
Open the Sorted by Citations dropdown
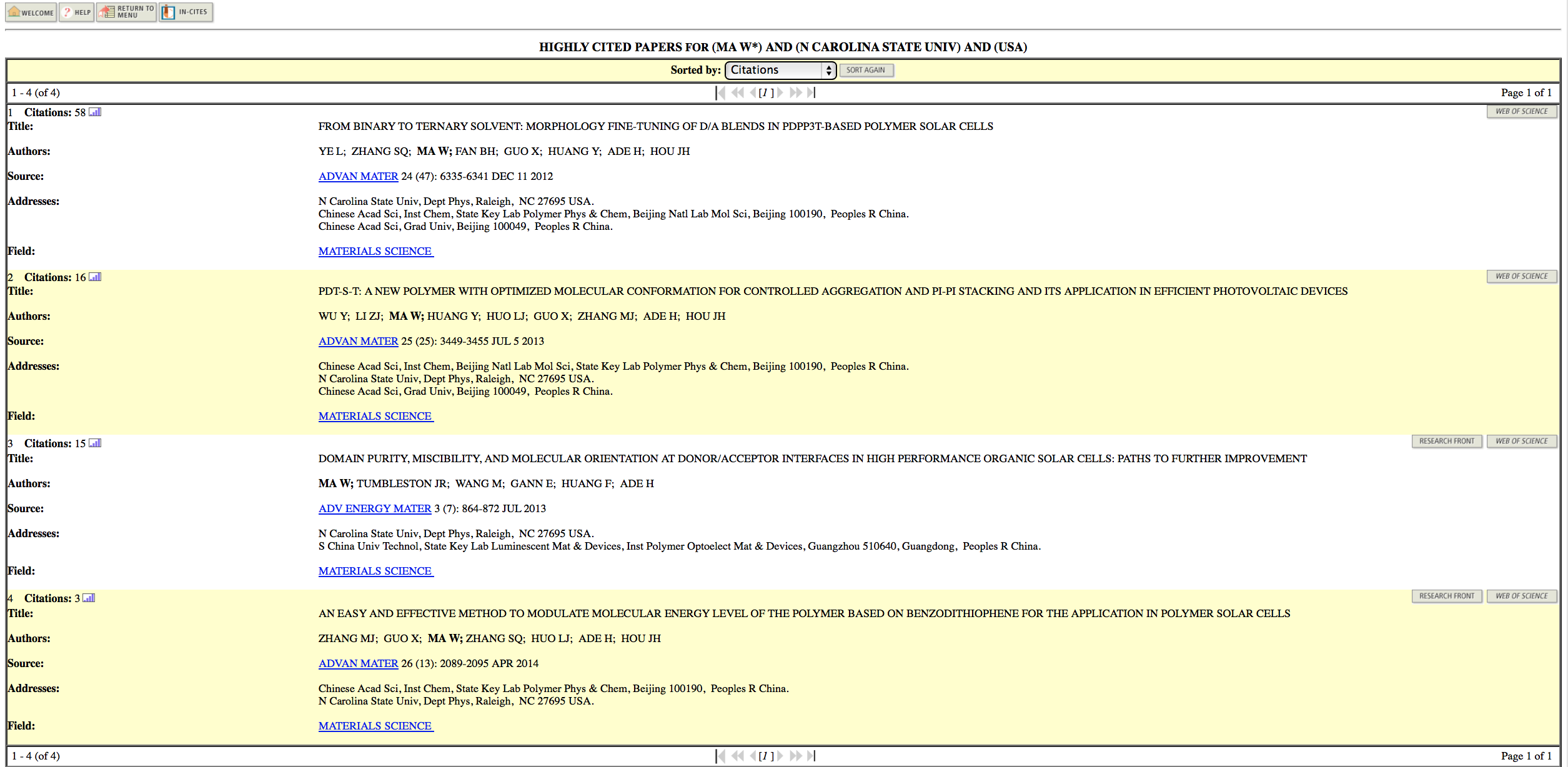(780, 70)
